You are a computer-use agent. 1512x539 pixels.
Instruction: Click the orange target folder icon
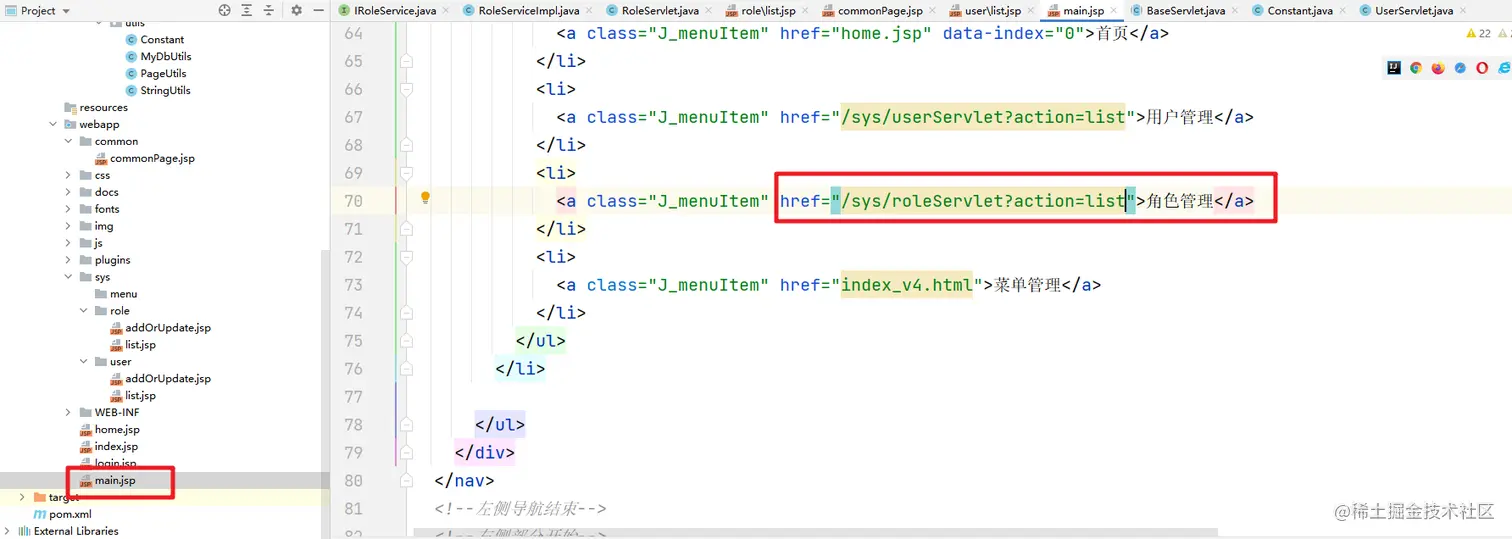tap(40, 497)
